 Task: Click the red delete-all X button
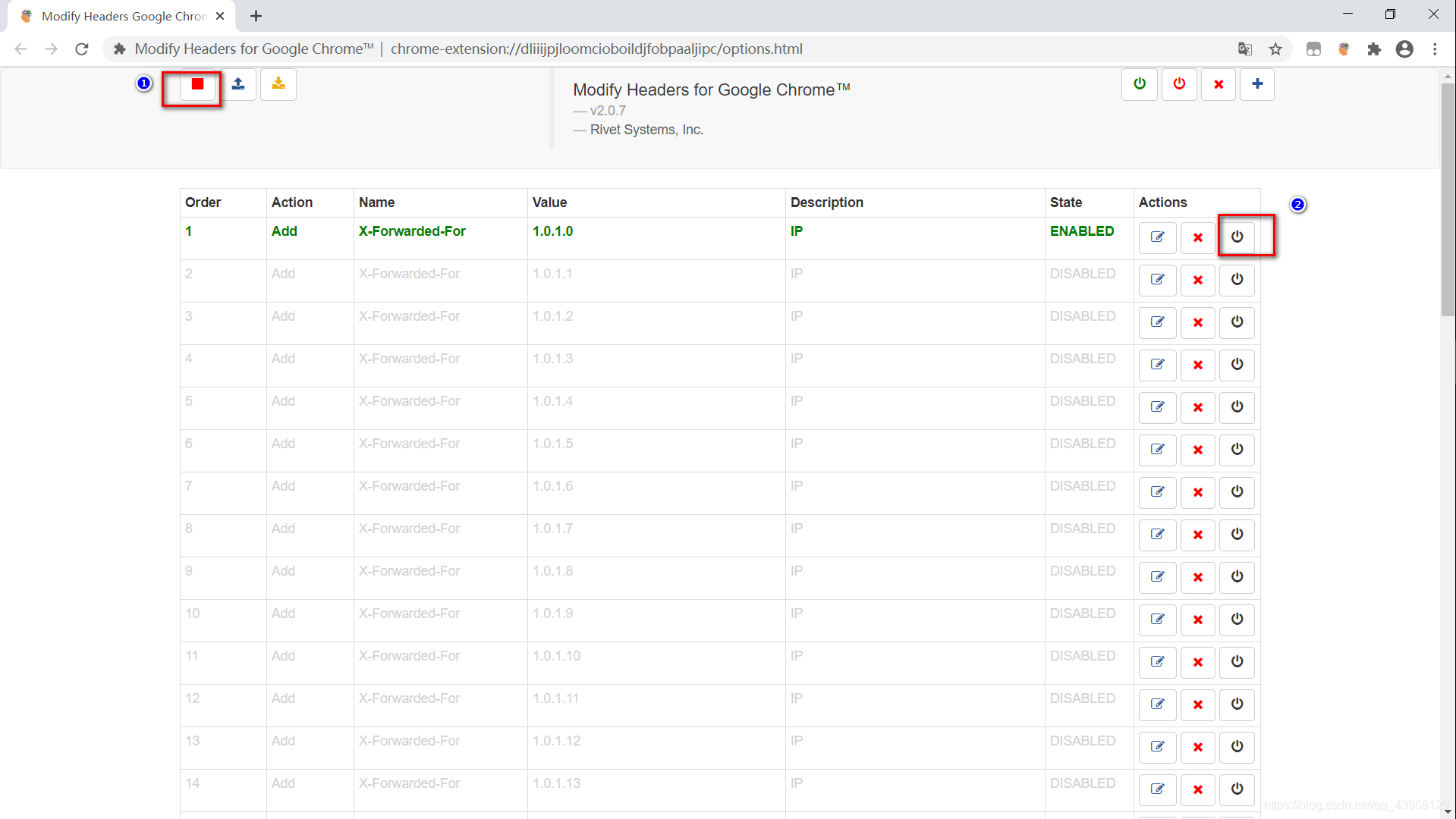click(1219, 84)
